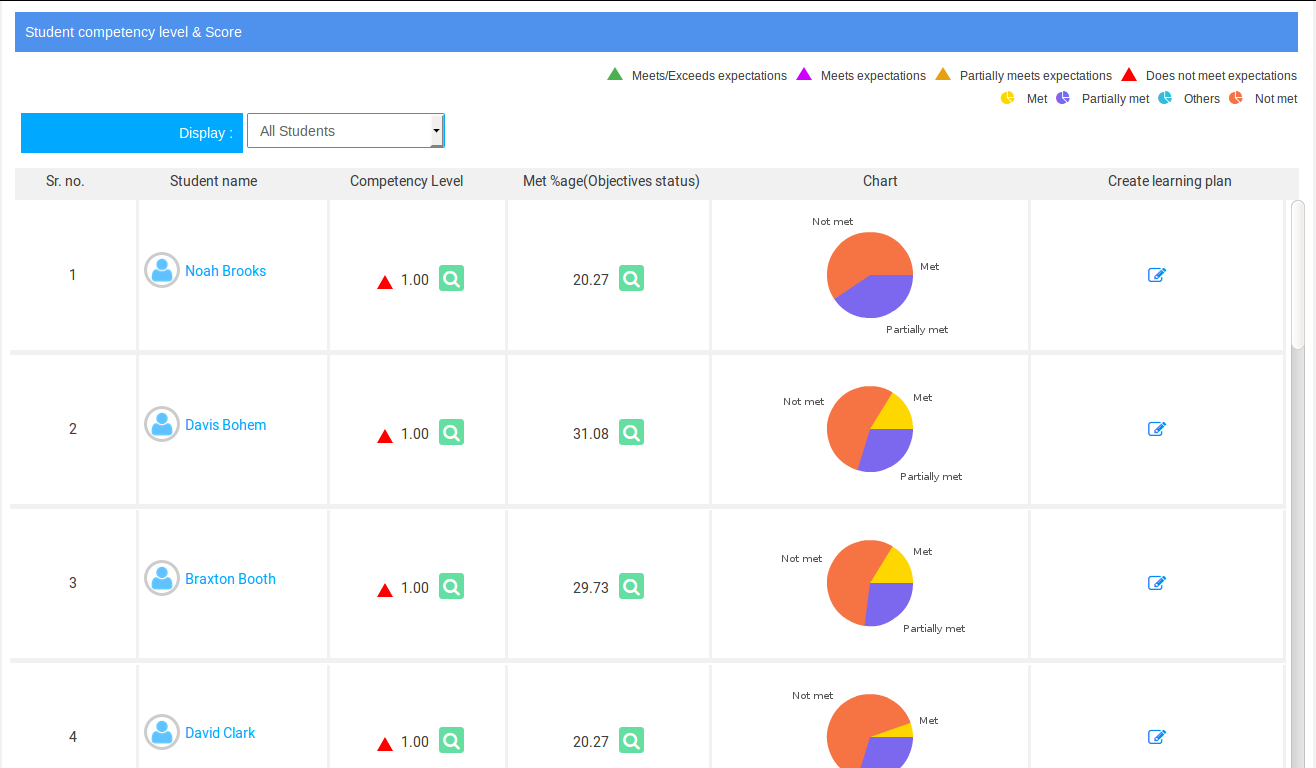Click Noah Brooks' pie chart
This screenshot has width=1316, height=768.
pyautogui.click(x=870, y=275)
